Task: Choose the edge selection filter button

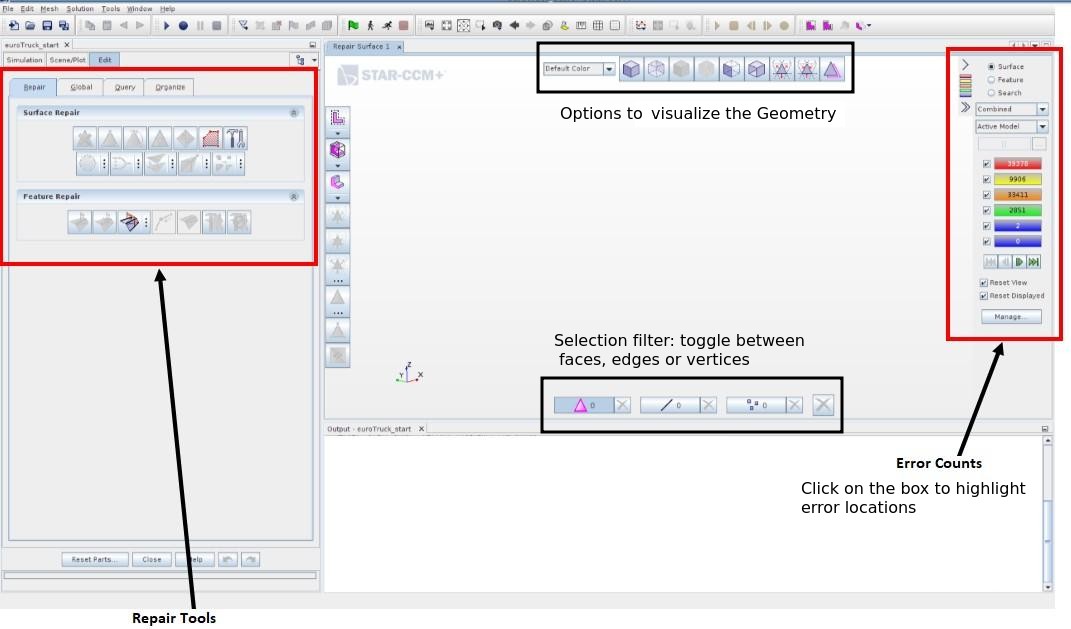Action: (x=668, y=405)
